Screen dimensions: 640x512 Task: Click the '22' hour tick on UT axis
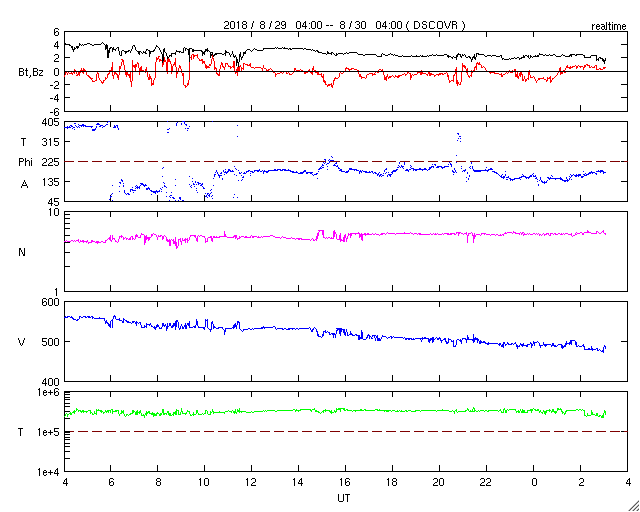[486, 482]
